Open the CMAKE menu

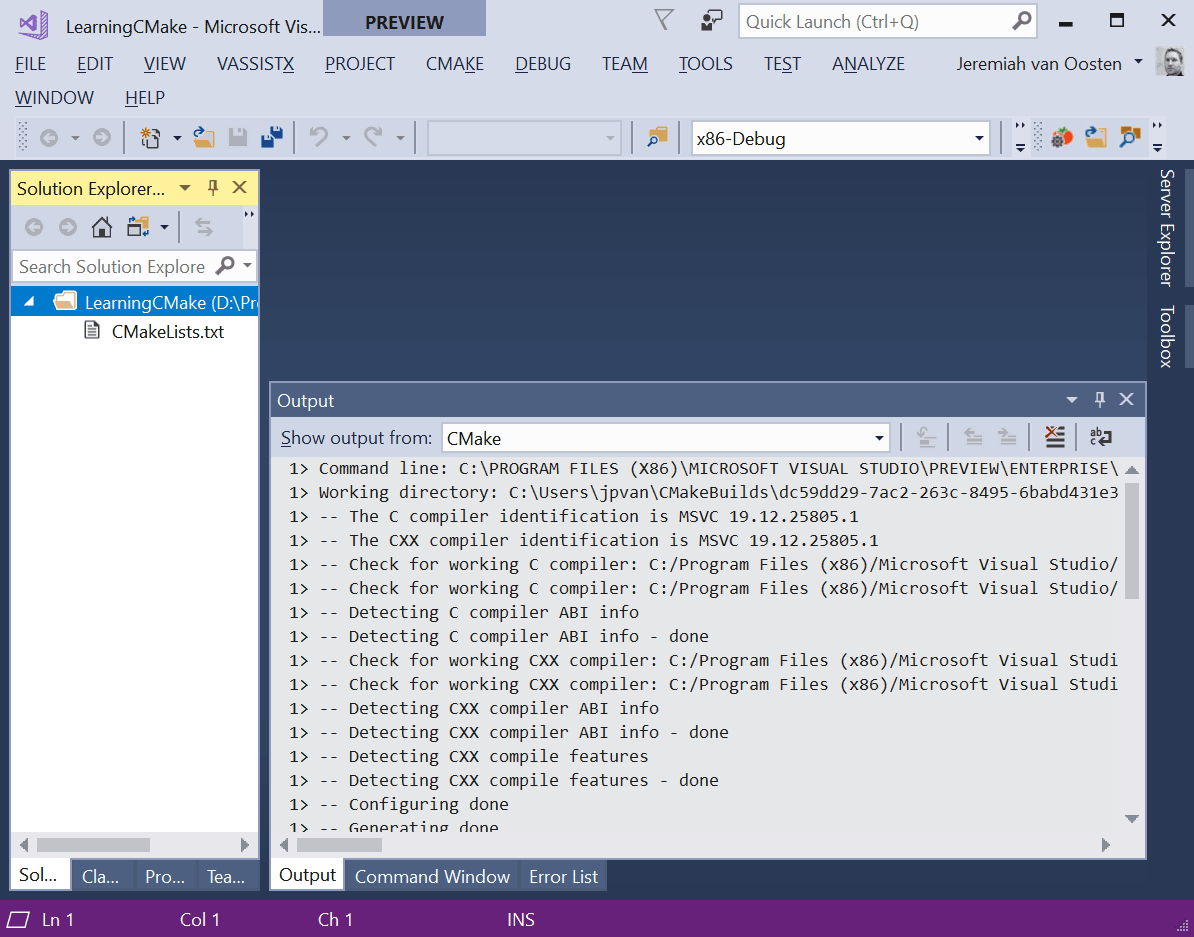455,64
